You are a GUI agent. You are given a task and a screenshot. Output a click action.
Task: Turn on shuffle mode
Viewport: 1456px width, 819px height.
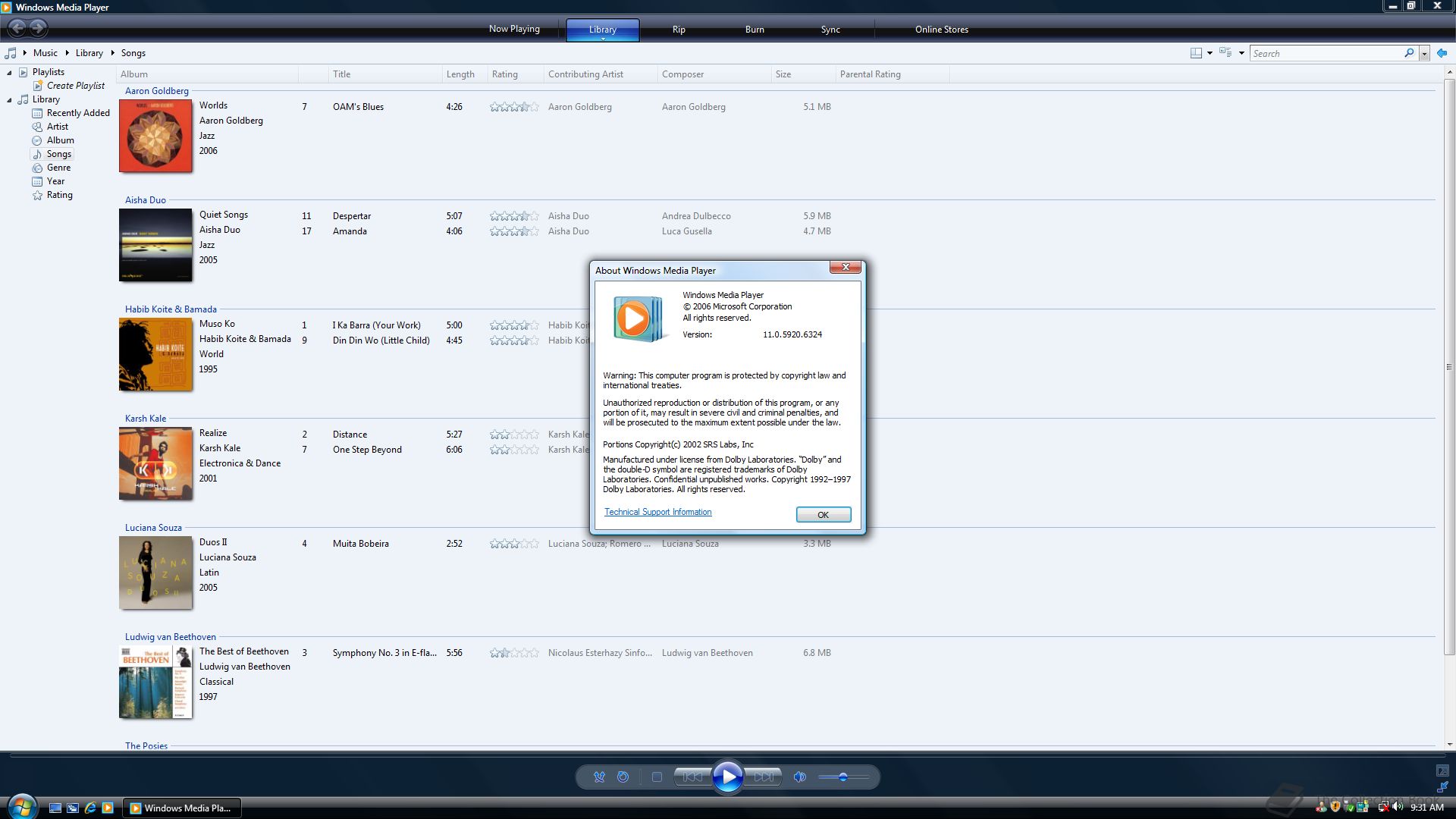click(599, 777)
